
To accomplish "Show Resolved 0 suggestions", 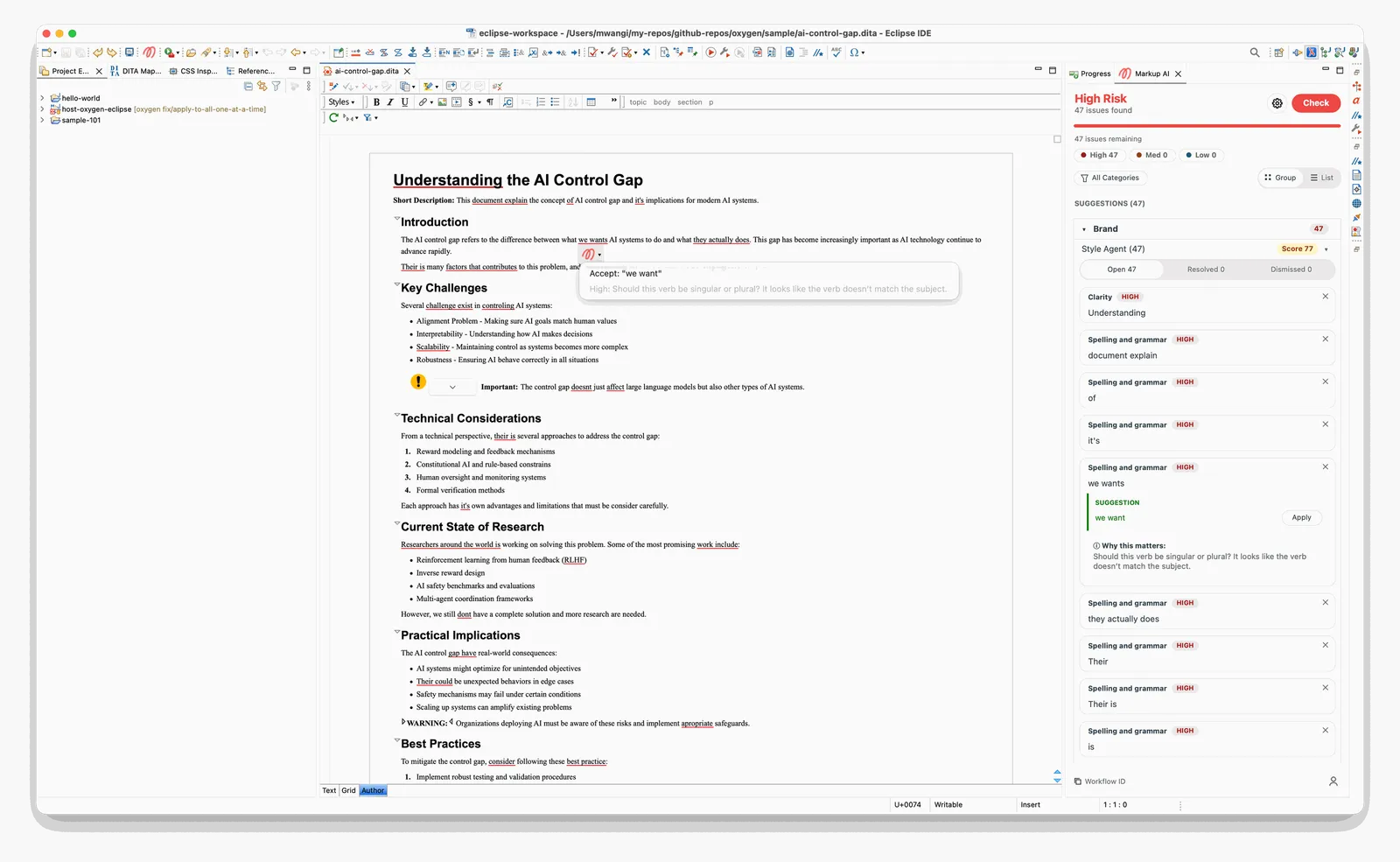I will 1206,270.
